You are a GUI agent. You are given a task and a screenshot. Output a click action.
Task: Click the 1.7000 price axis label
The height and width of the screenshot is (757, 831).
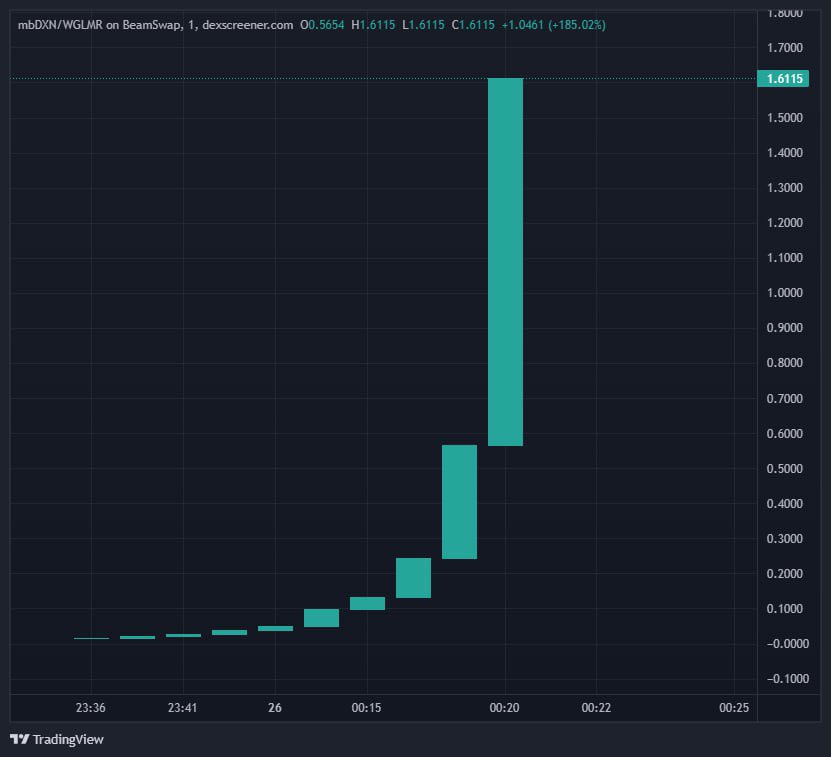coord(785,48)
